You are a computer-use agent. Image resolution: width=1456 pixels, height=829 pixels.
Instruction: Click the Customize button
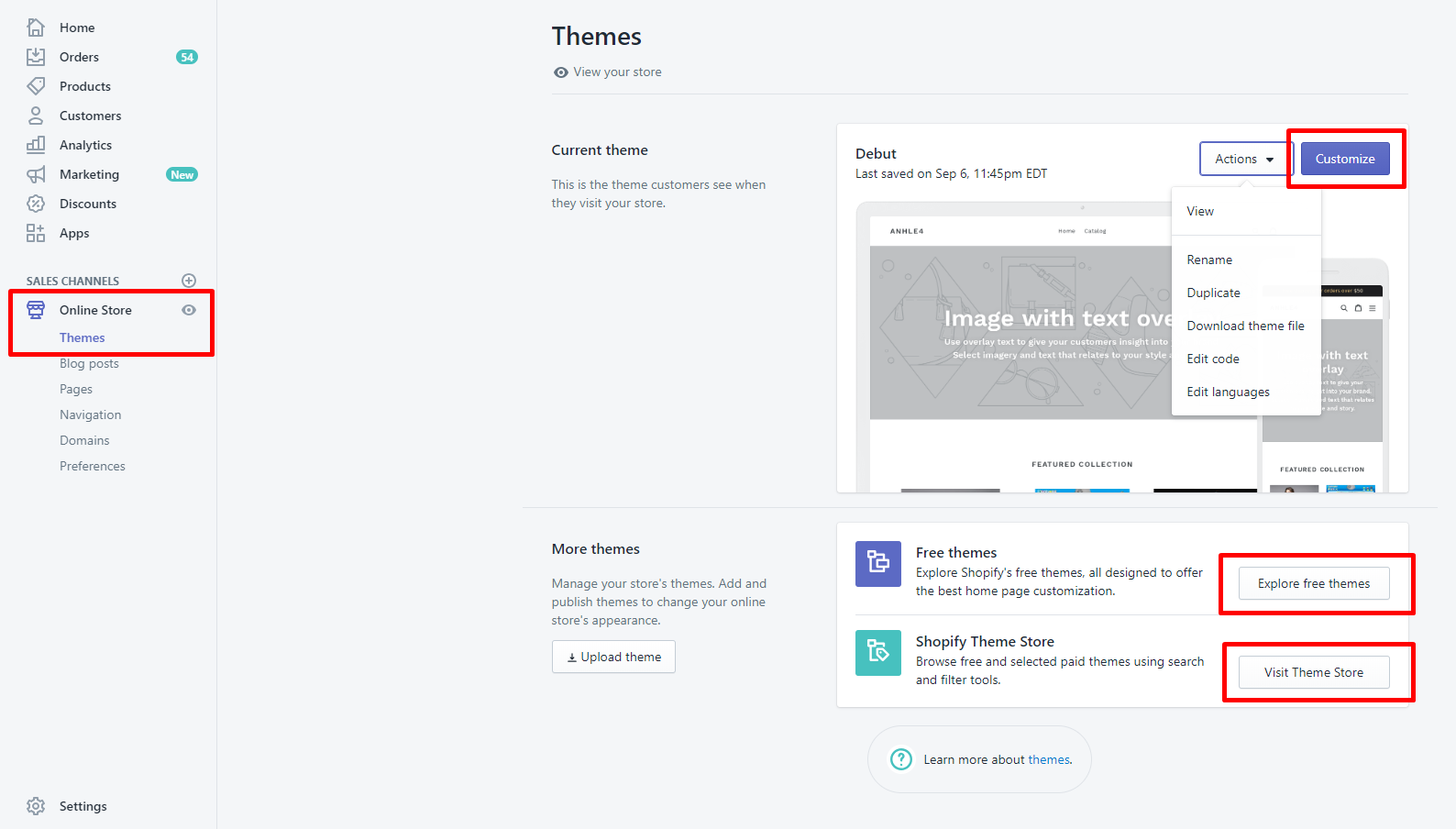[x=1345, y=159]
